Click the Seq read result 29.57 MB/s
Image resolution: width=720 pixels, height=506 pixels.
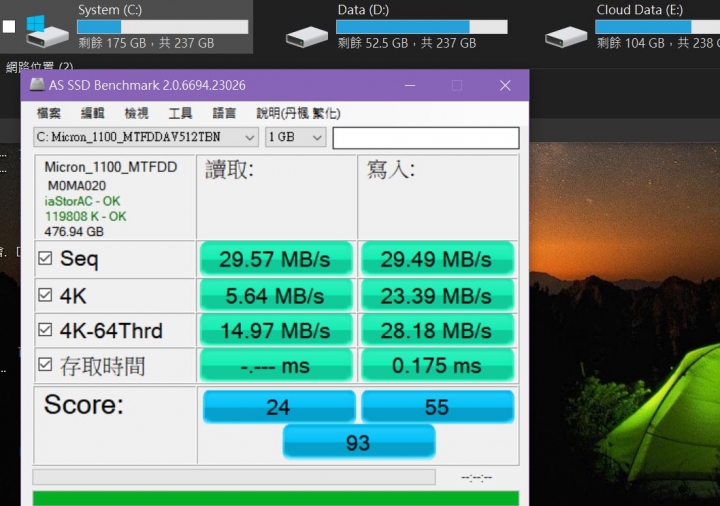(x=276, y=259)
